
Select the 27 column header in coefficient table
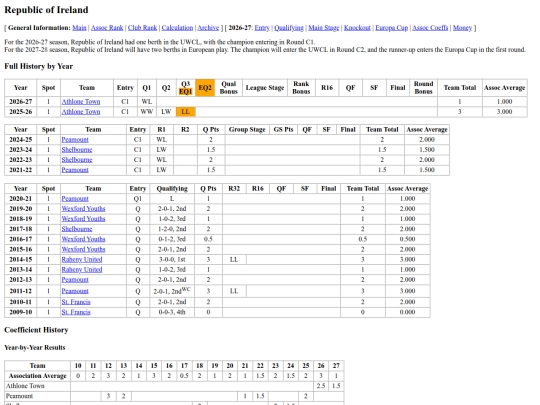pyautogui.click(x=336, y=366)
